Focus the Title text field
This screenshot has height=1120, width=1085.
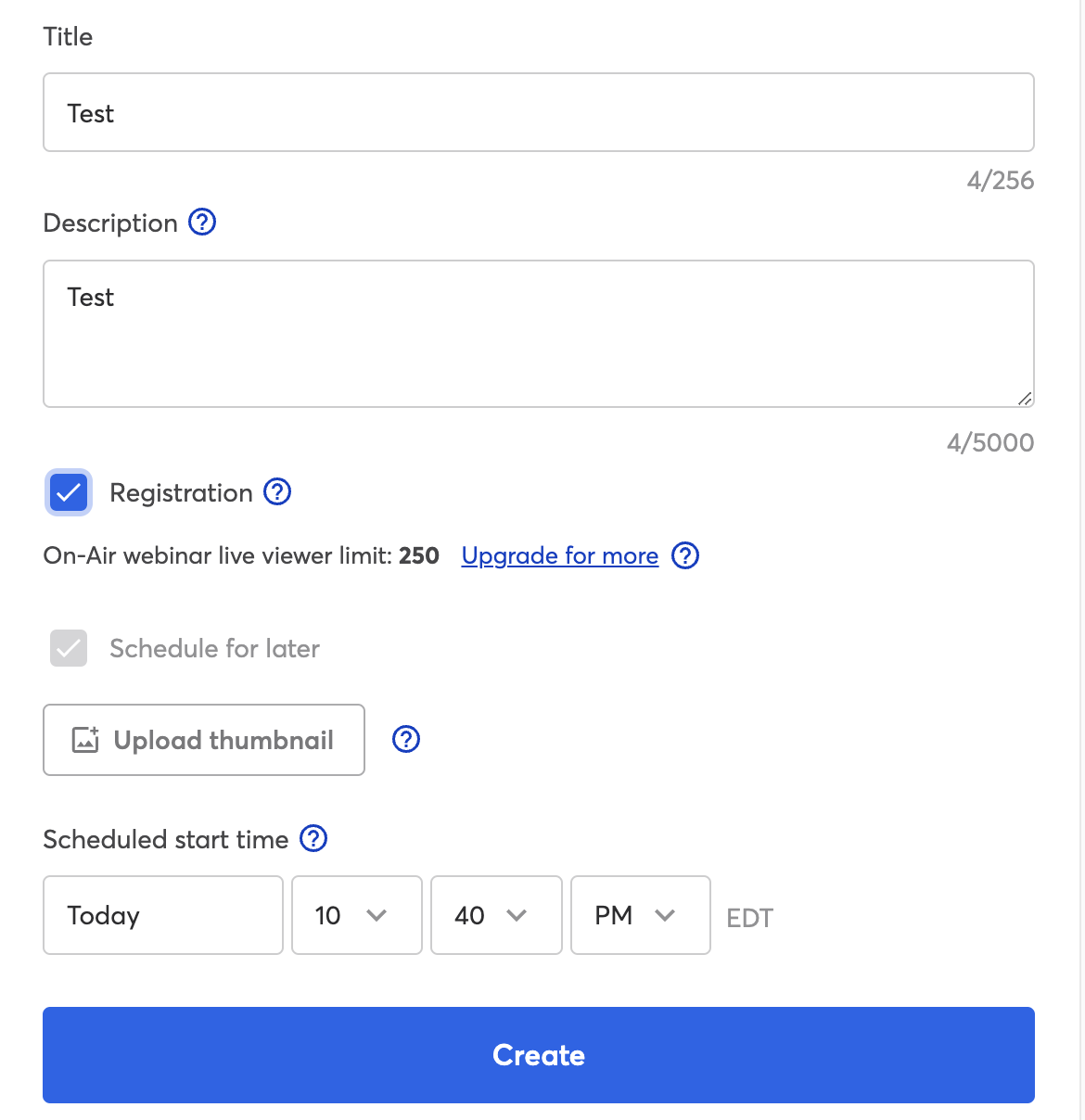[538, 112]
